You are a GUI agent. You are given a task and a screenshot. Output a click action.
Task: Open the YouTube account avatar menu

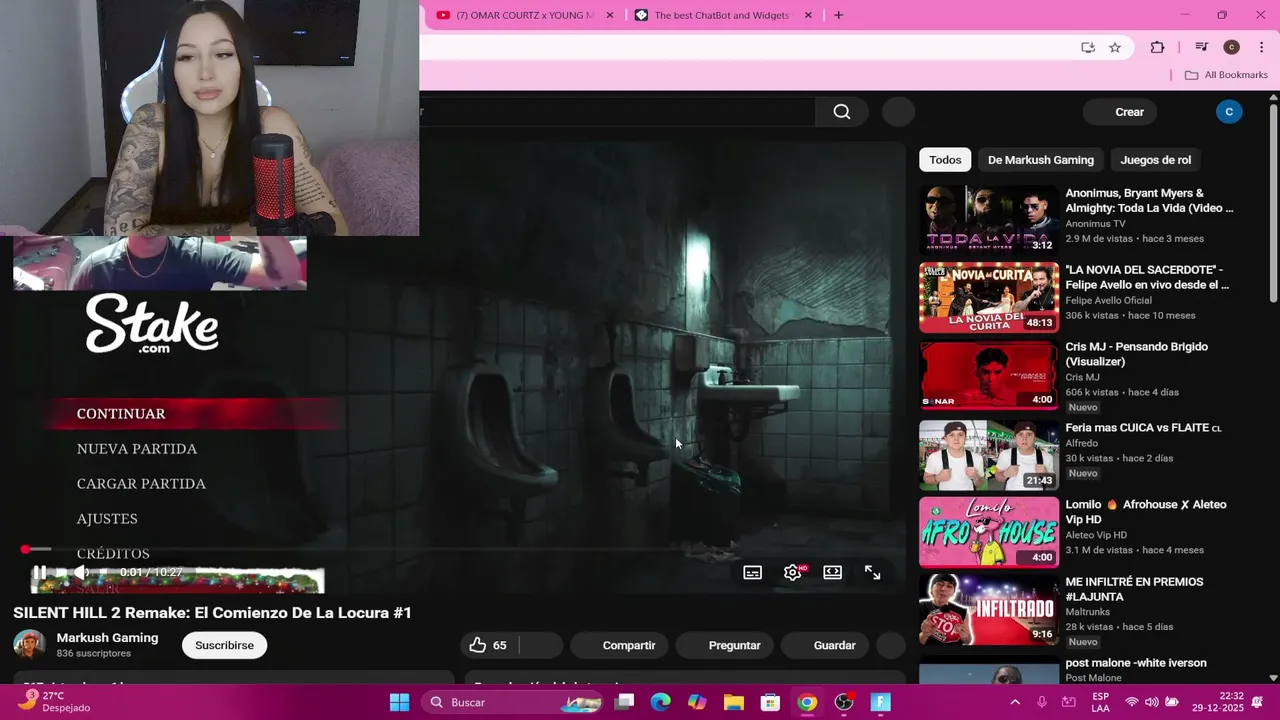(1229, 112)
